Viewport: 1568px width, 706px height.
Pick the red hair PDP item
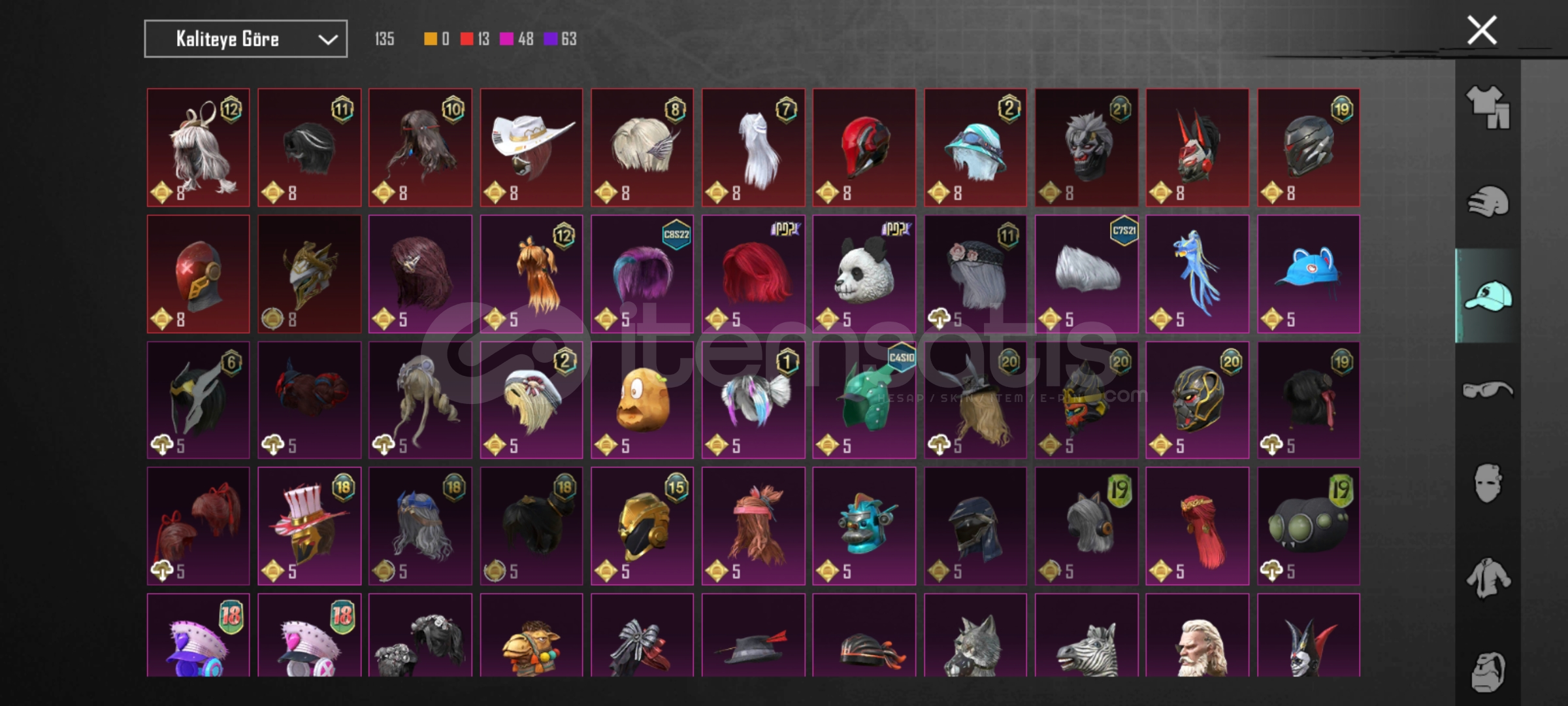tap(753, 274)
